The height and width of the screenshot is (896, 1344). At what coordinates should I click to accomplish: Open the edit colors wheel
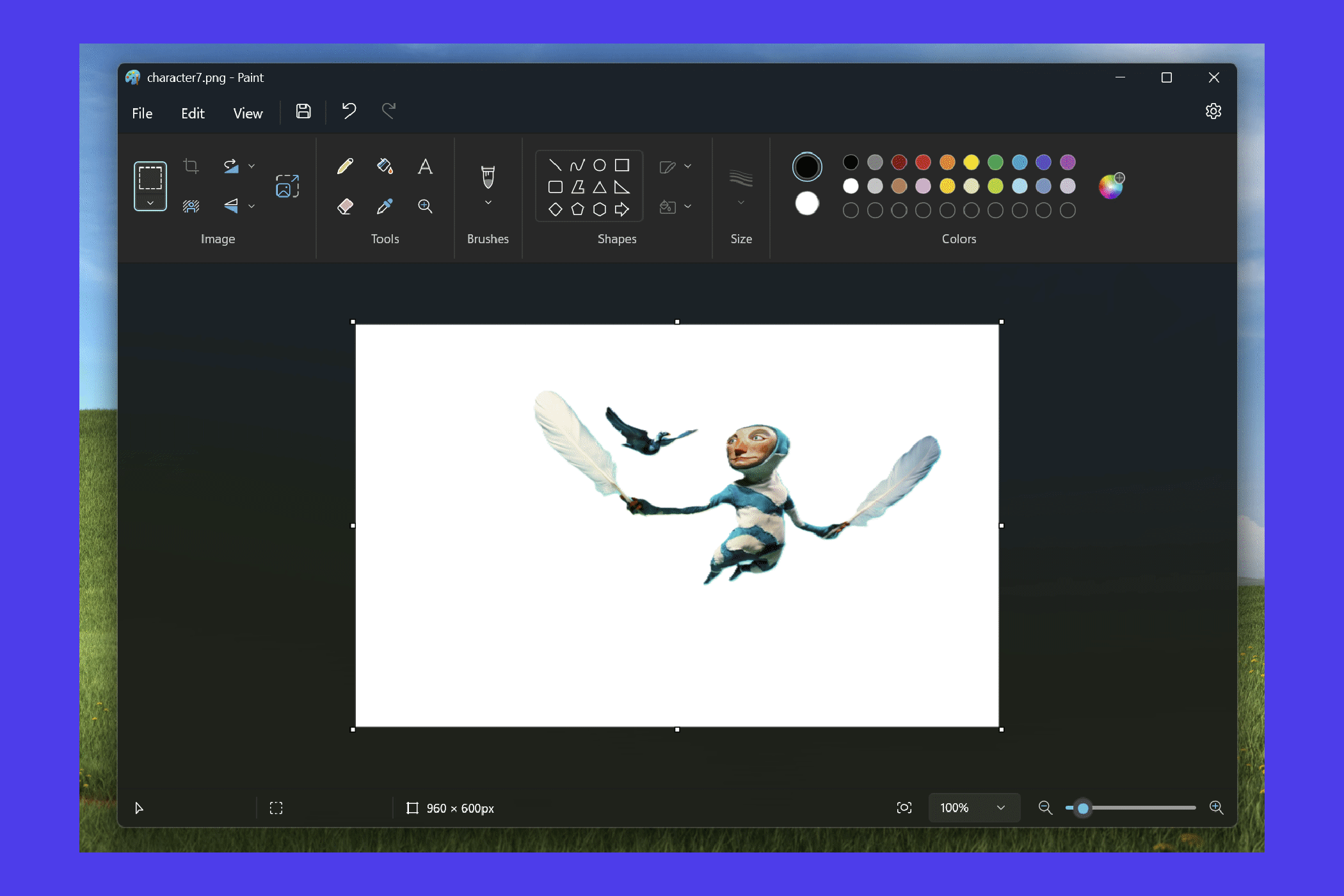(x=1112, y=186)
